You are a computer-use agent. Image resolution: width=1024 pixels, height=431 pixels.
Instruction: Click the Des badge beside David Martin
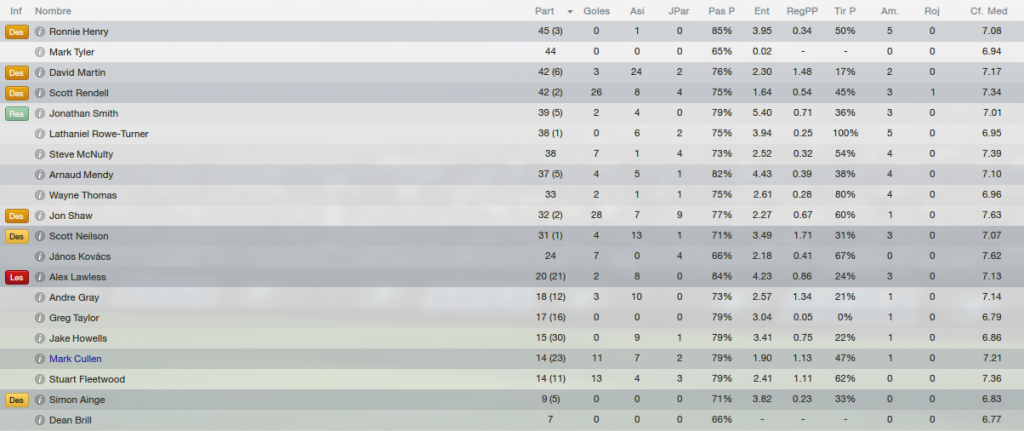pyautogui.click(x=17, y=72)
